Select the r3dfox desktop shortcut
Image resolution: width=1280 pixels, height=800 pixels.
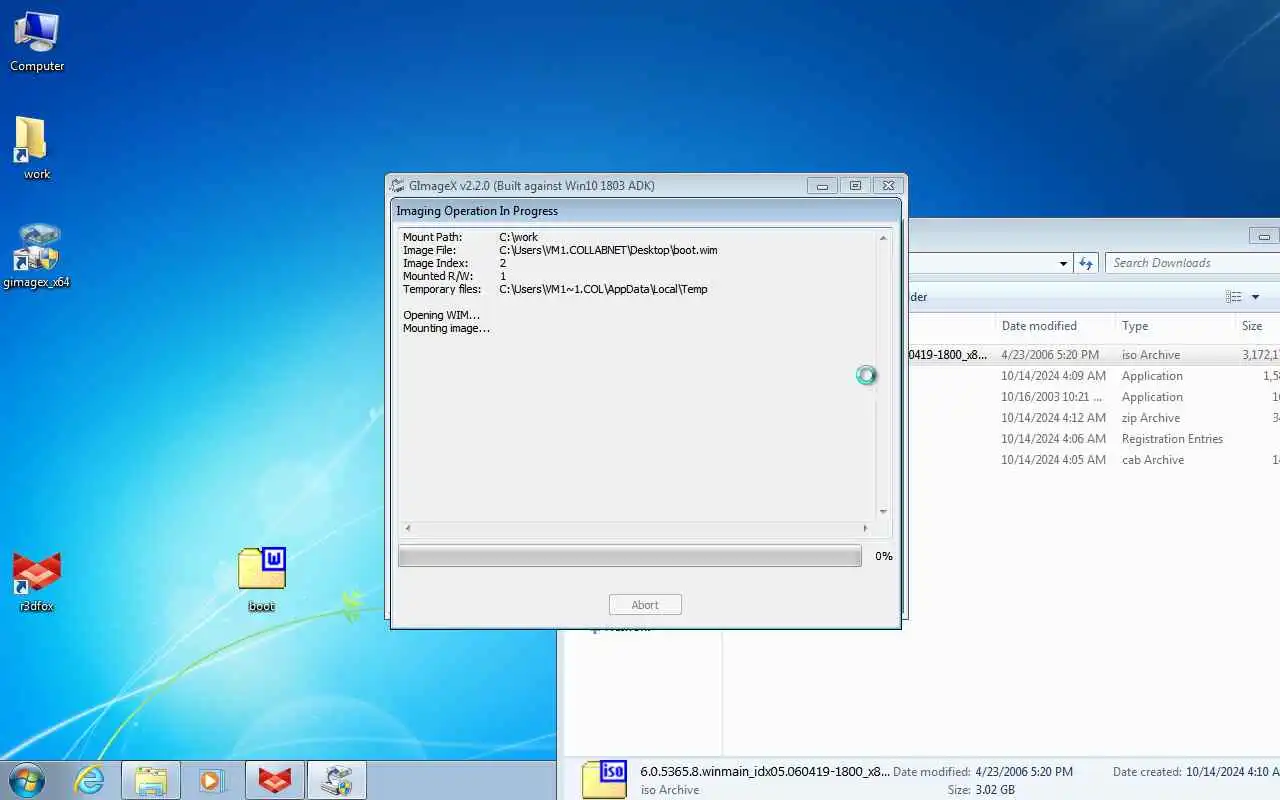click(x=37, y=581)
